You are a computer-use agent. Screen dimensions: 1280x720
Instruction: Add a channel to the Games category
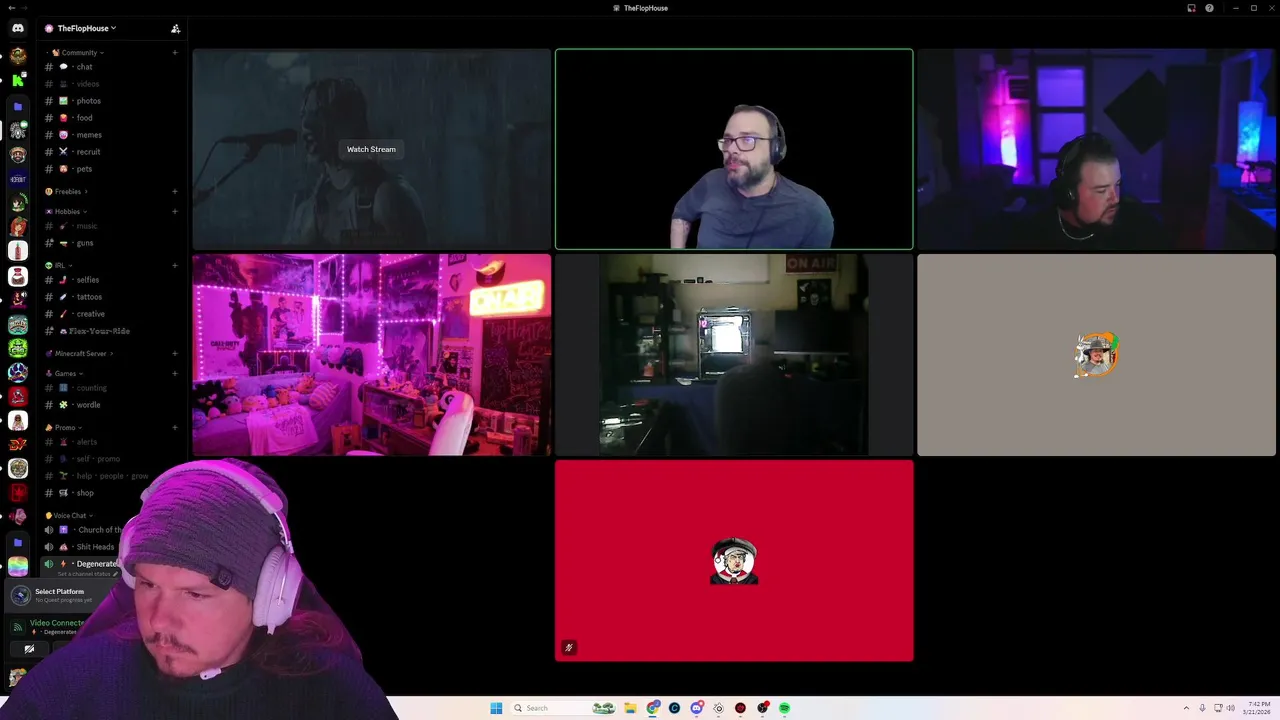[x=174, y=373]
